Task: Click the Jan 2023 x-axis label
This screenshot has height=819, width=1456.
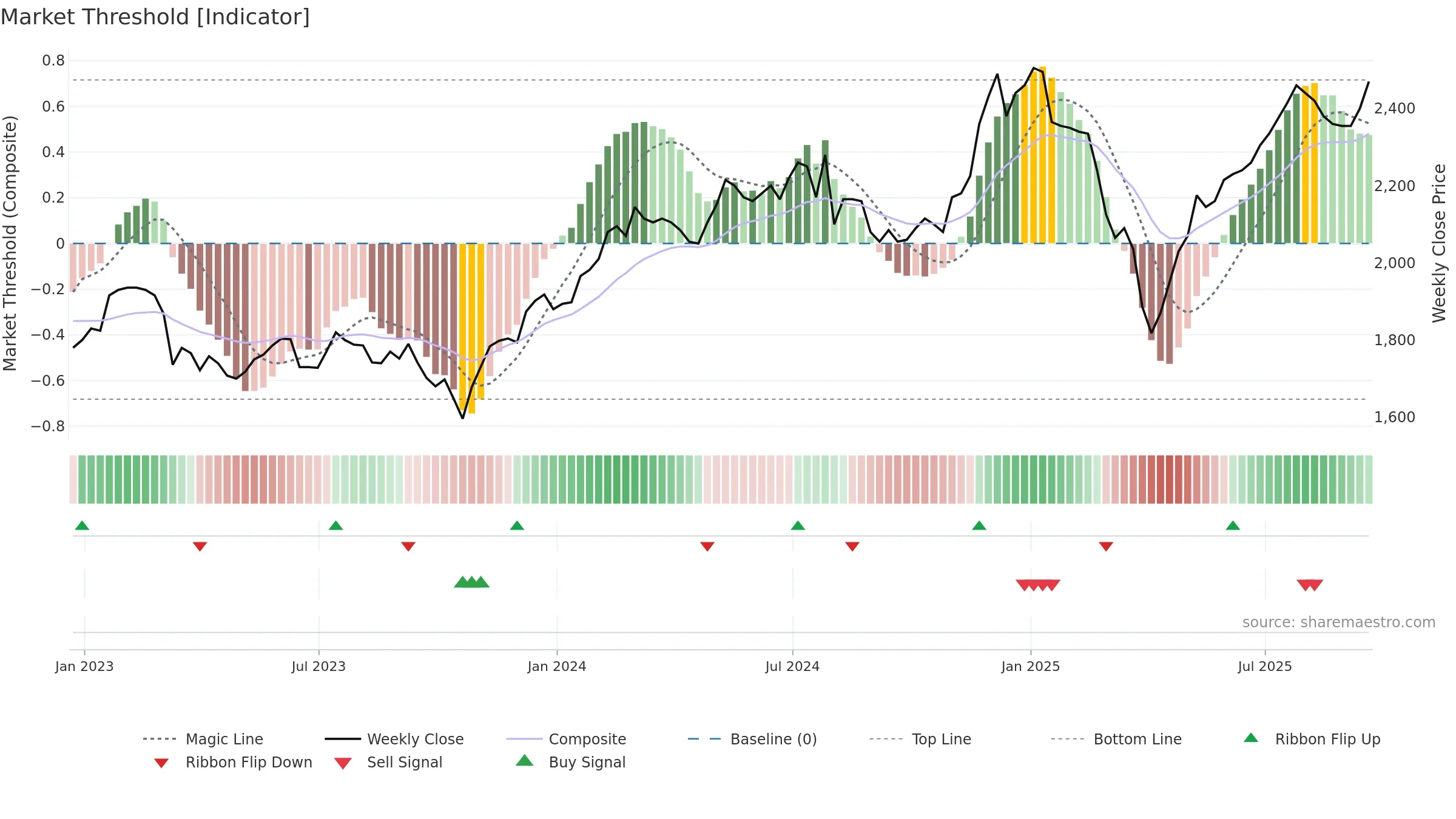Action: (84, 666)
